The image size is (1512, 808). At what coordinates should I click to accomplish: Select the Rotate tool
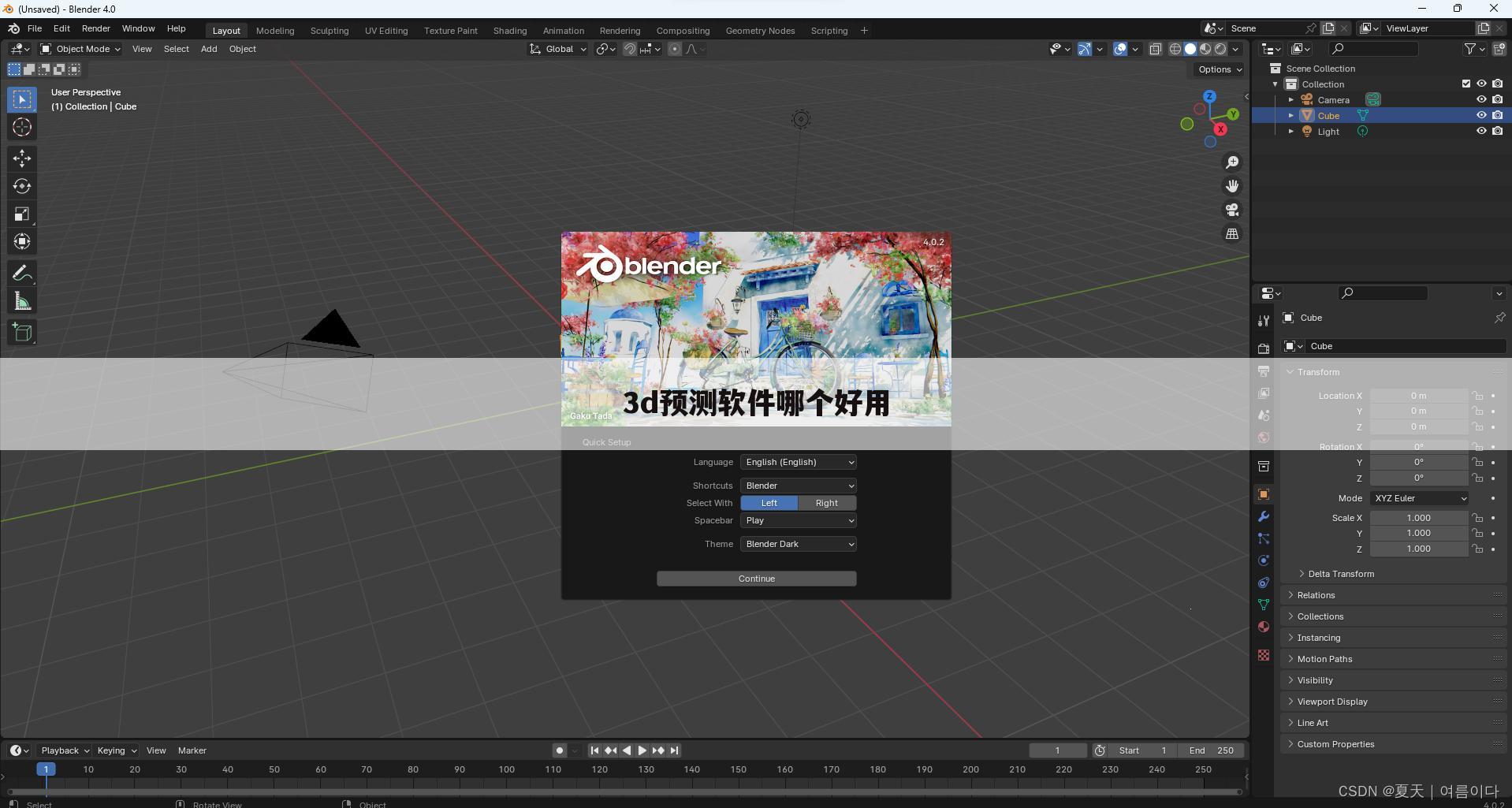22,186
